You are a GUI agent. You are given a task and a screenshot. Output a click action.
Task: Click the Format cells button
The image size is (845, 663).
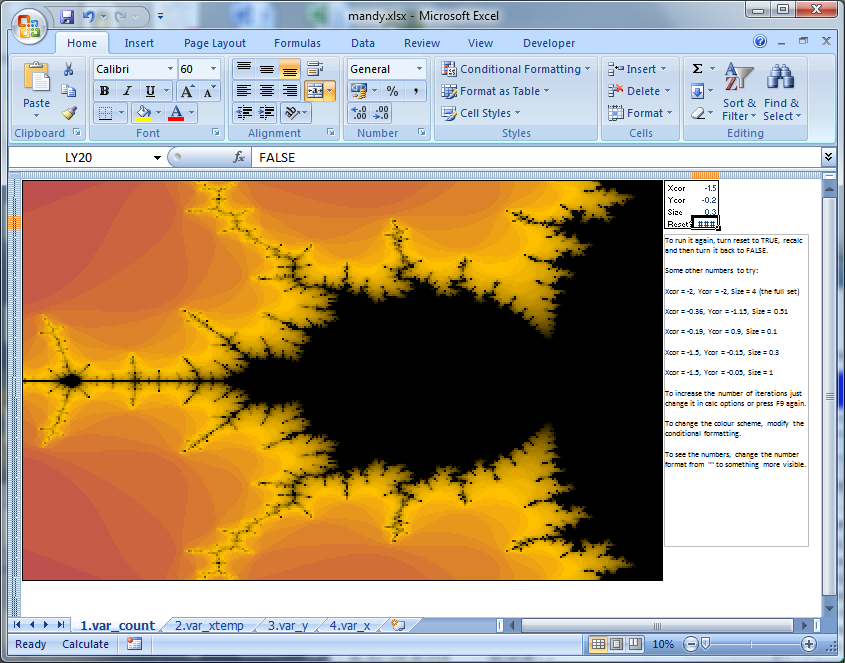point(640,113)
